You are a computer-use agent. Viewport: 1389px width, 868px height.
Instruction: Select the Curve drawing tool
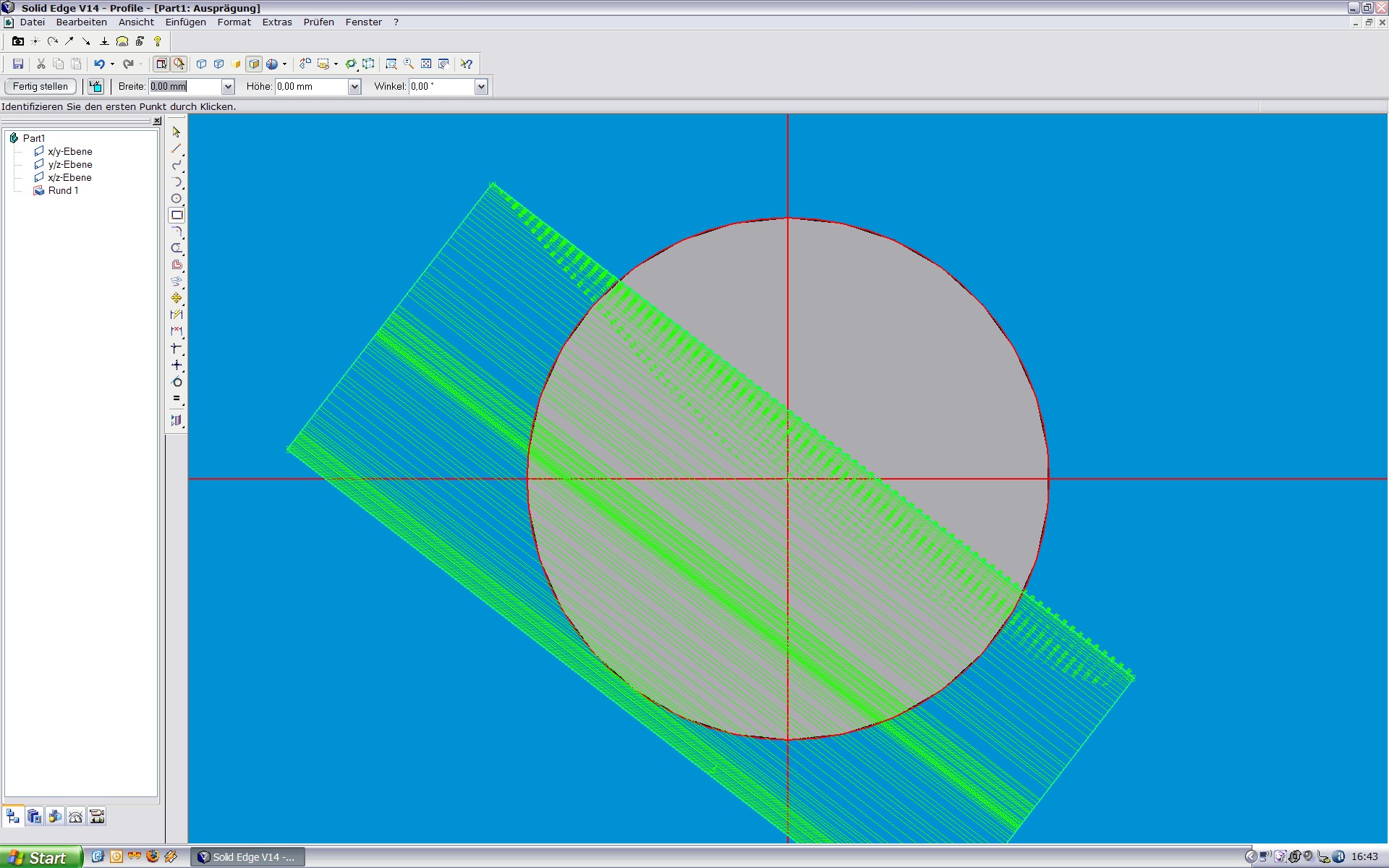[x=177, y=165]
